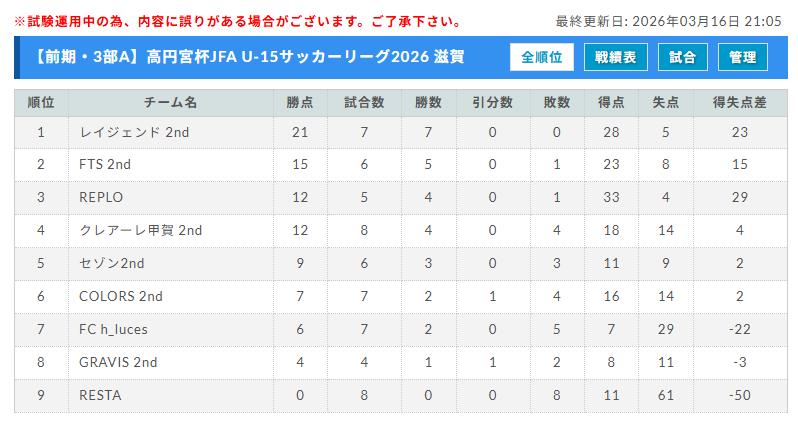
Task: Click the 勝点 column header
Action: 300,103
